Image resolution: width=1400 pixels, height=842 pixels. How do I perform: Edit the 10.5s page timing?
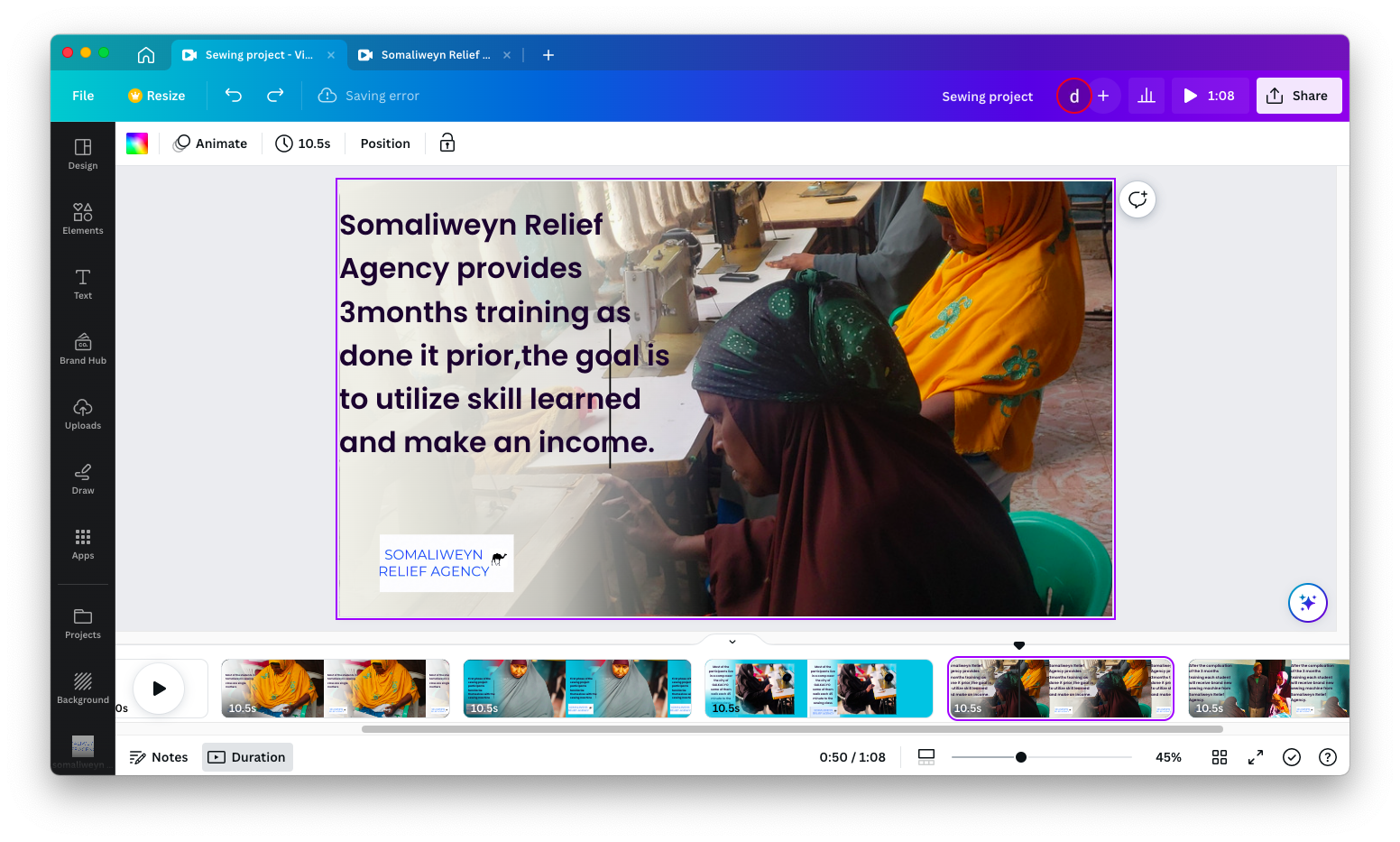click(x=303, y=143)
